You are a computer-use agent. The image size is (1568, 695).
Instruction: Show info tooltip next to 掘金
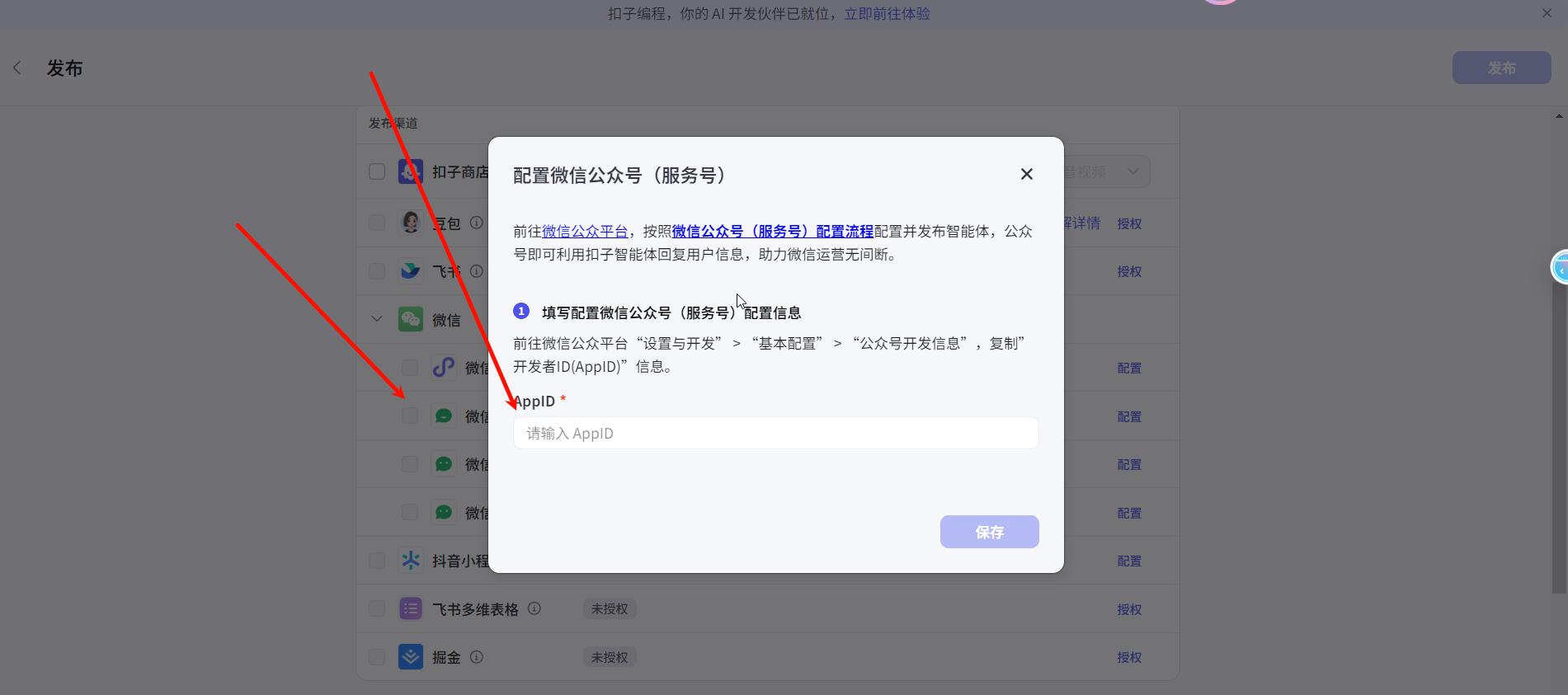pos(477,657)
